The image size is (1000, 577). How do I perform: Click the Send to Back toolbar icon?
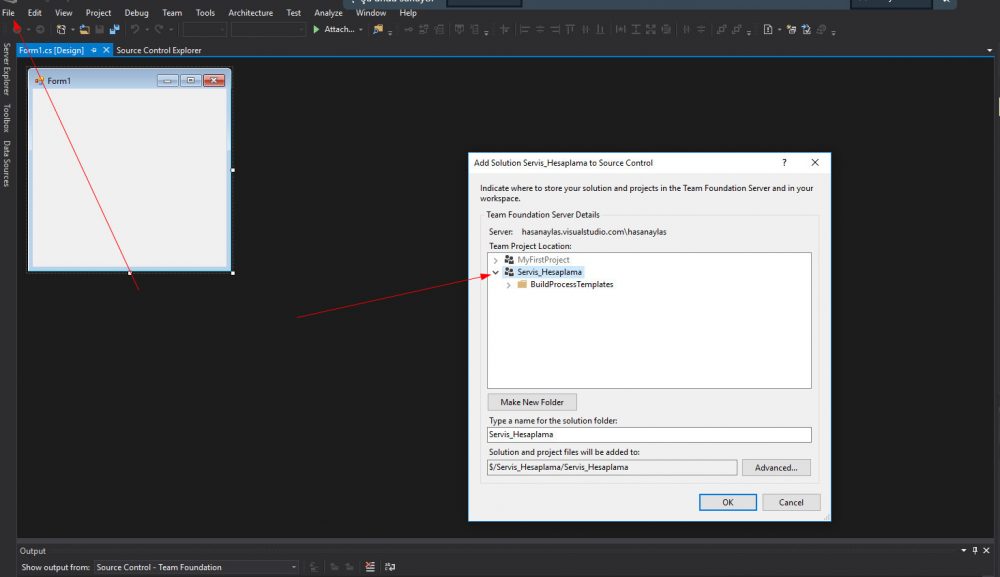pos(737,29)
